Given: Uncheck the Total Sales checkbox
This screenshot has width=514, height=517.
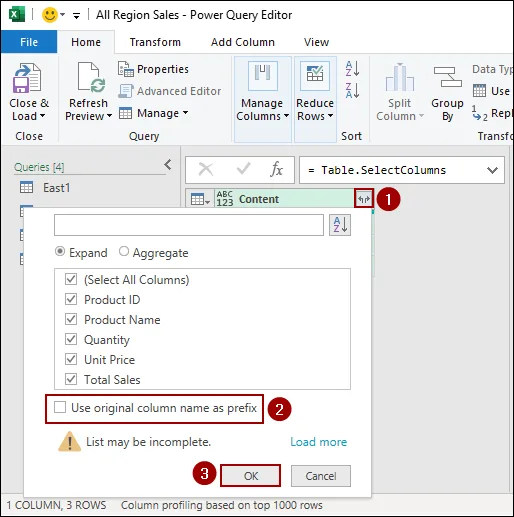Looking at the screenshot, I should click(71, 379).
